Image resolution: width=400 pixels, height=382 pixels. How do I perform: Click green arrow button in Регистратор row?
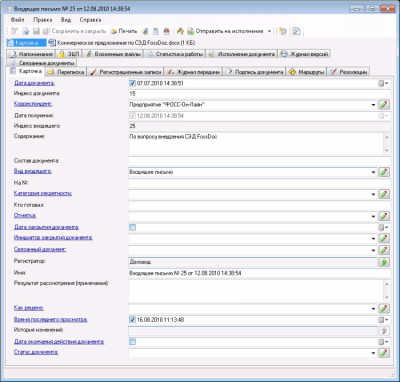[384, 262]
